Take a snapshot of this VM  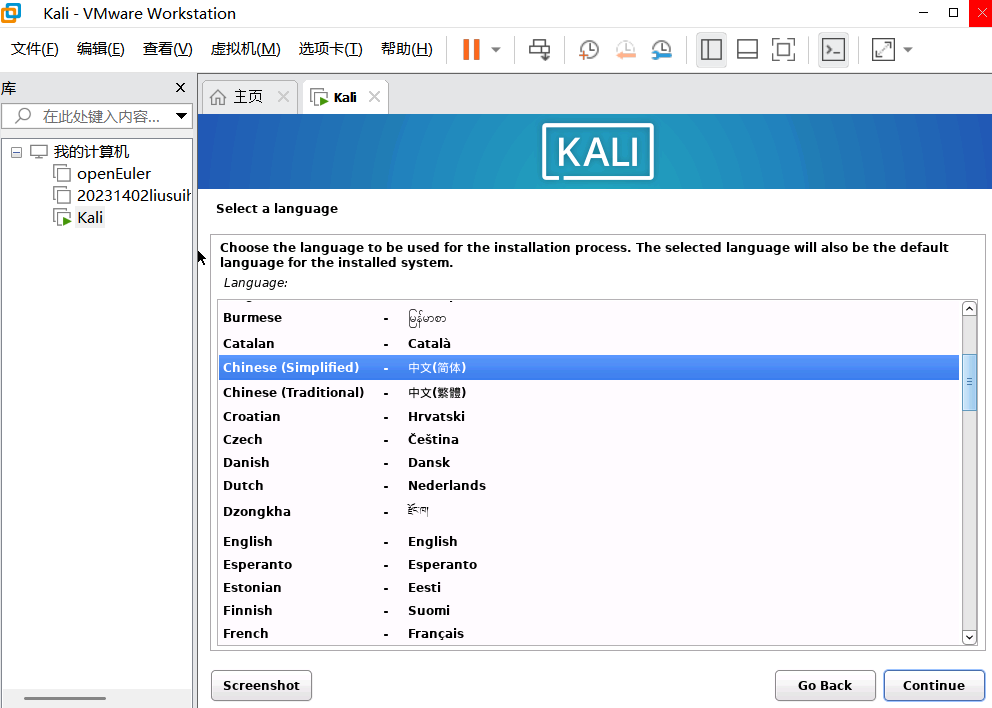click(x=589, y=49)
